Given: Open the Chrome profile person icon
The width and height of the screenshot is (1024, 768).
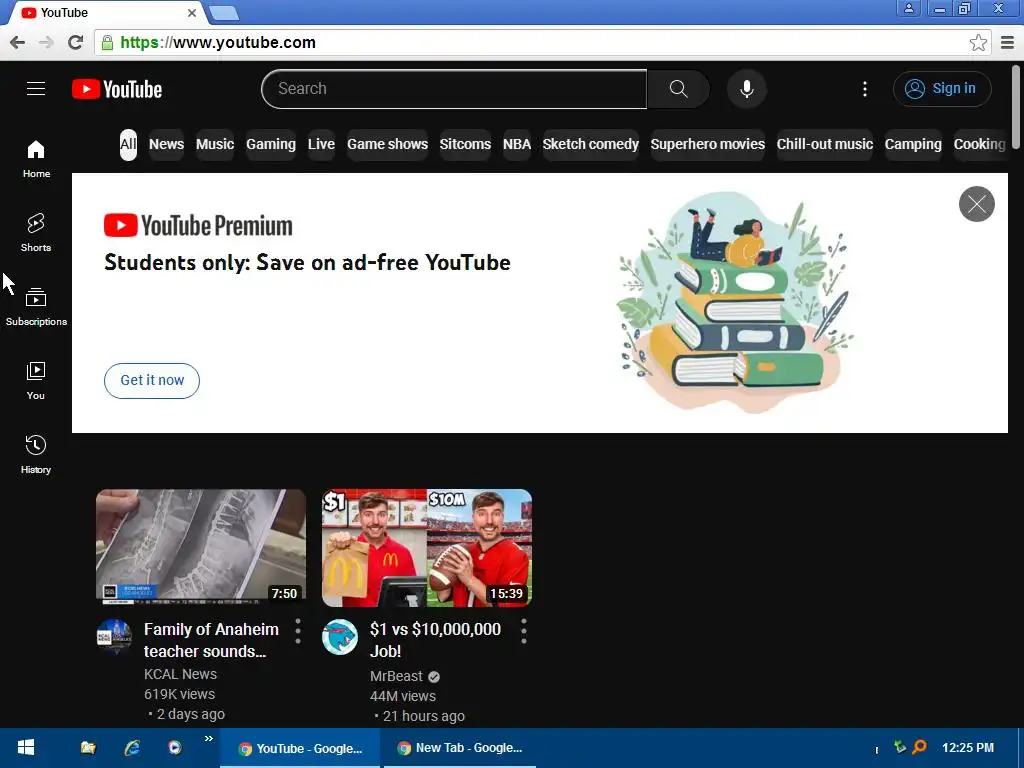Looking at the screenshot, I should tap(908, 8).
